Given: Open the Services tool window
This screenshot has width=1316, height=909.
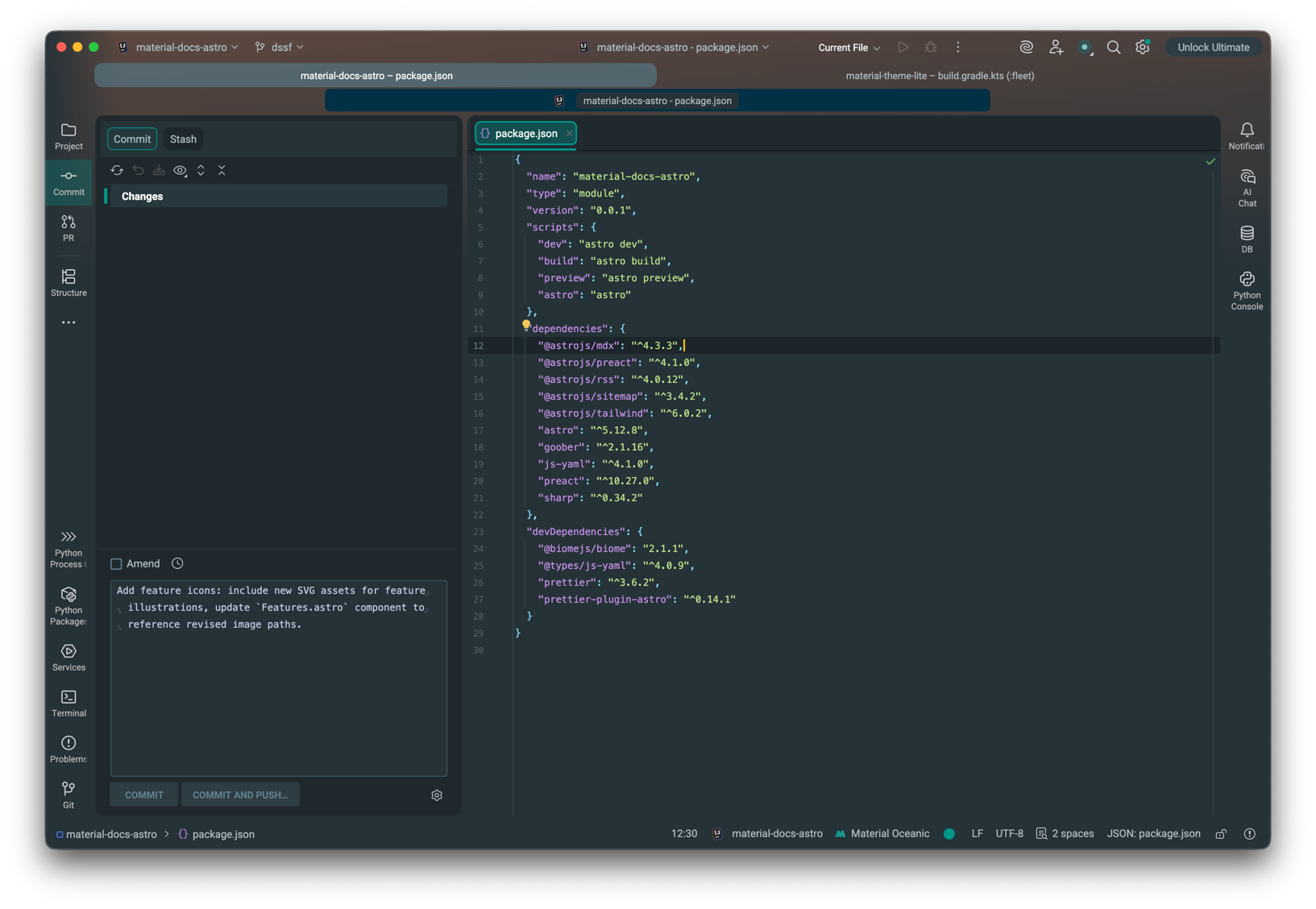Looking at the screenshot, I should click(x=68, y=657).
